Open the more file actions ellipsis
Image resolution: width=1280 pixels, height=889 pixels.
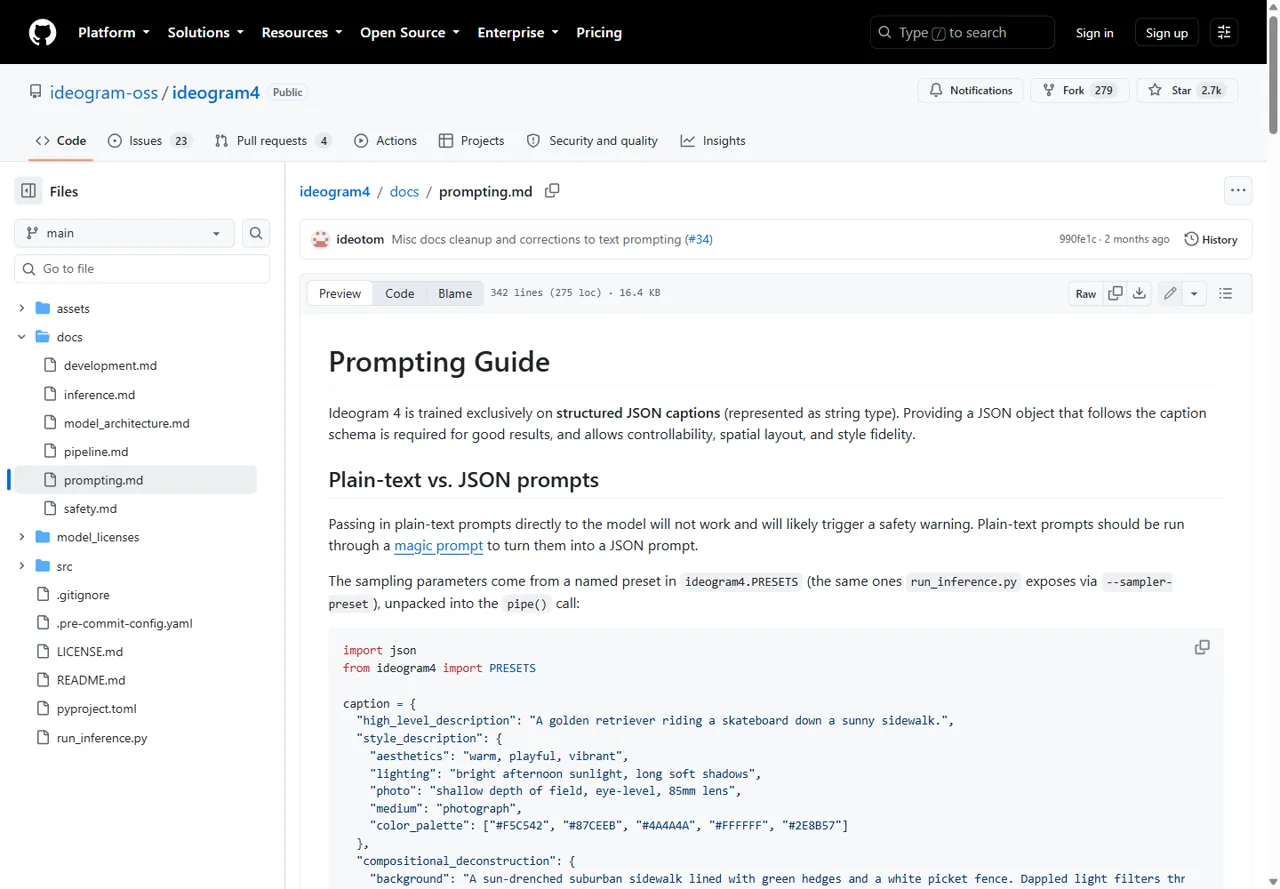point(1238,190)
